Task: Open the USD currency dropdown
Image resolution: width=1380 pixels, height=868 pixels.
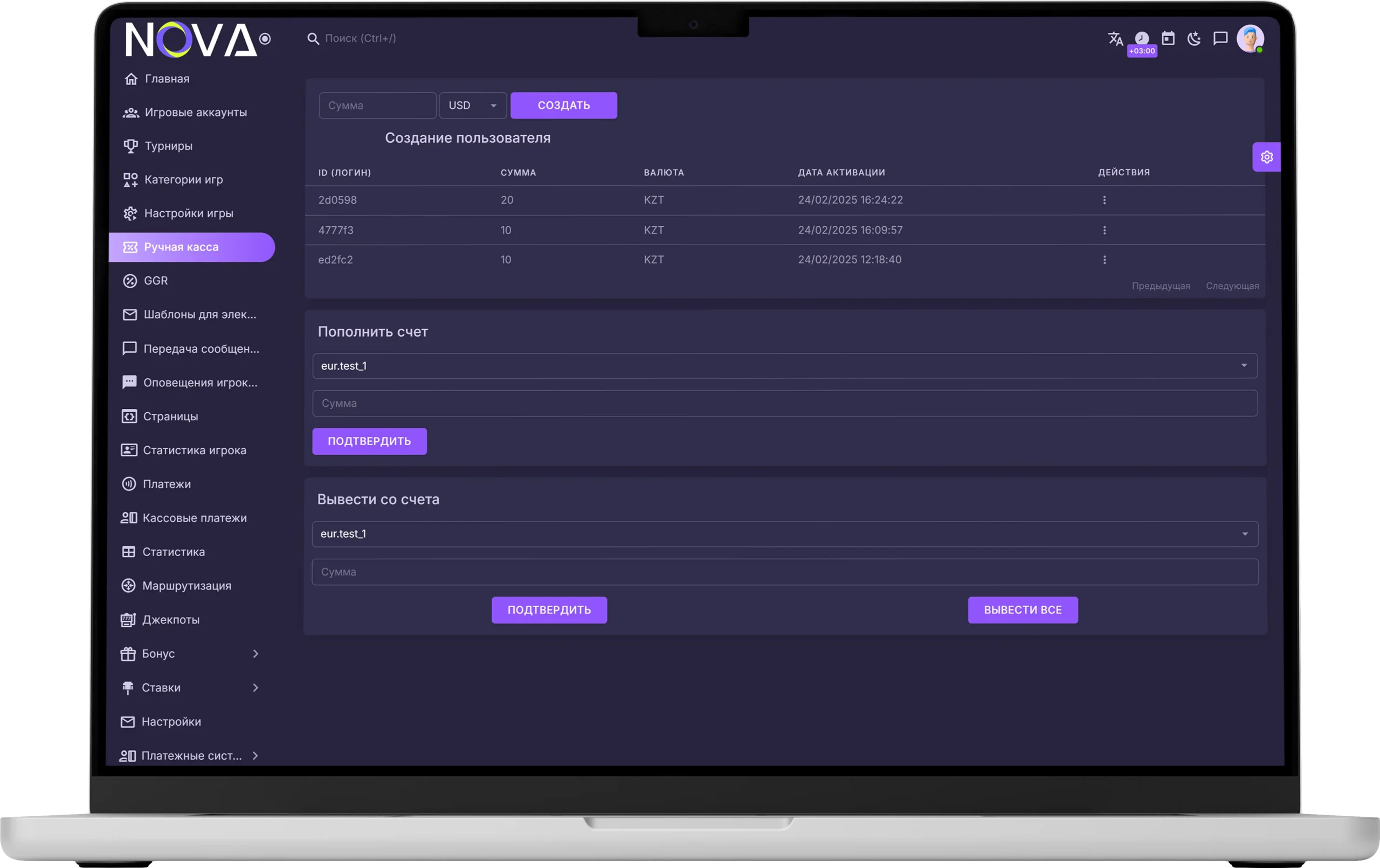Action: (472, 106)
